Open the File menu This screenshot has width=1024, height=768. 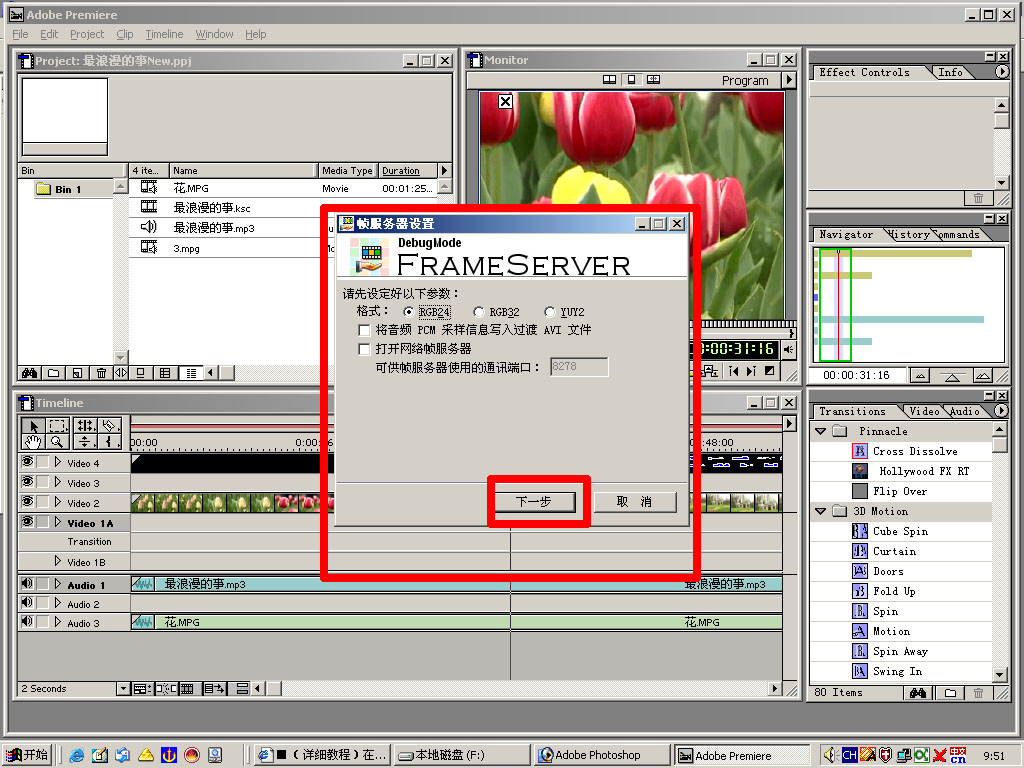click(20, 34)
